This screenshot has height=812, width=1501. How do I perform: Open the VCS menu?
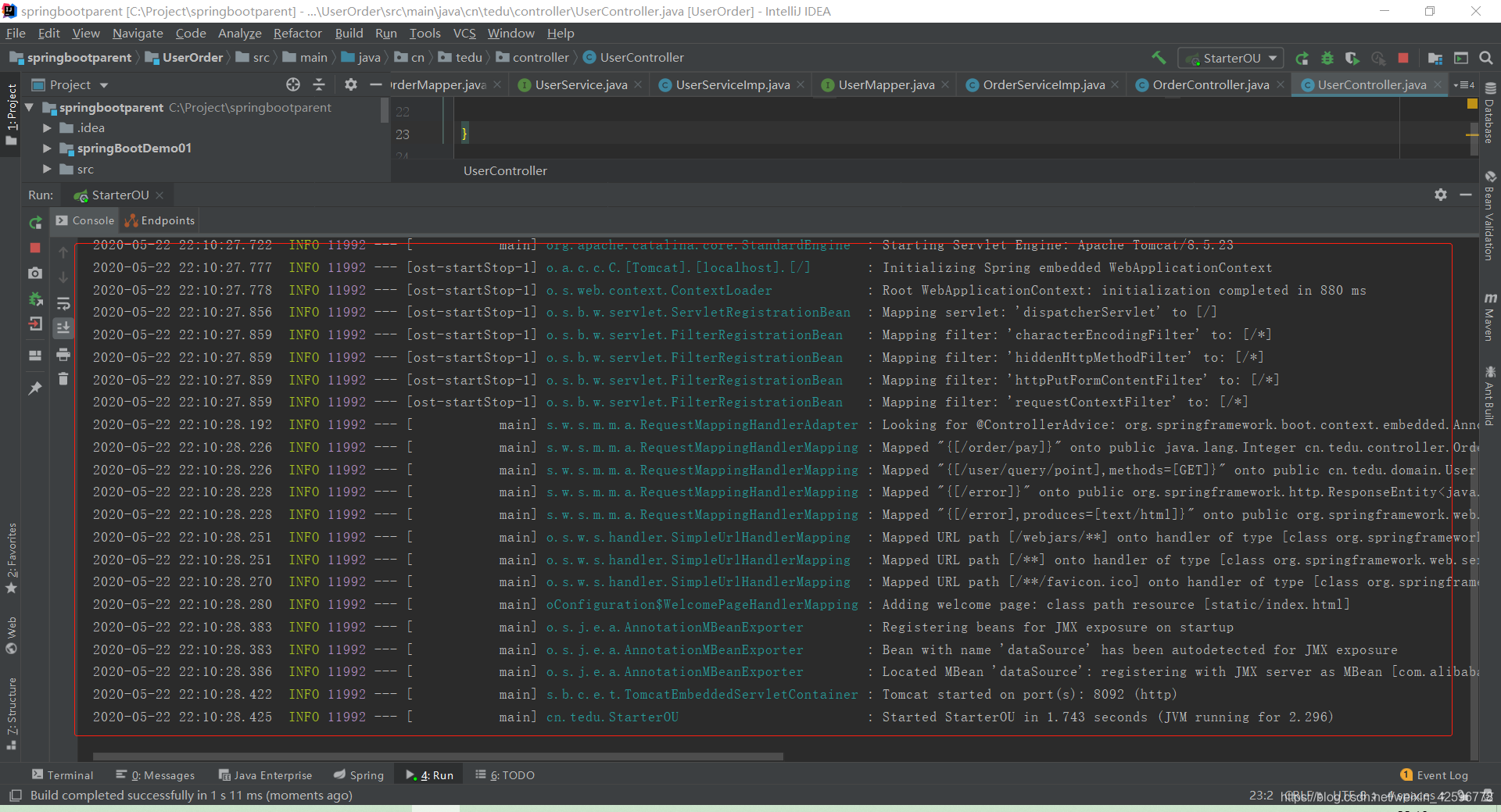[464, 33]
